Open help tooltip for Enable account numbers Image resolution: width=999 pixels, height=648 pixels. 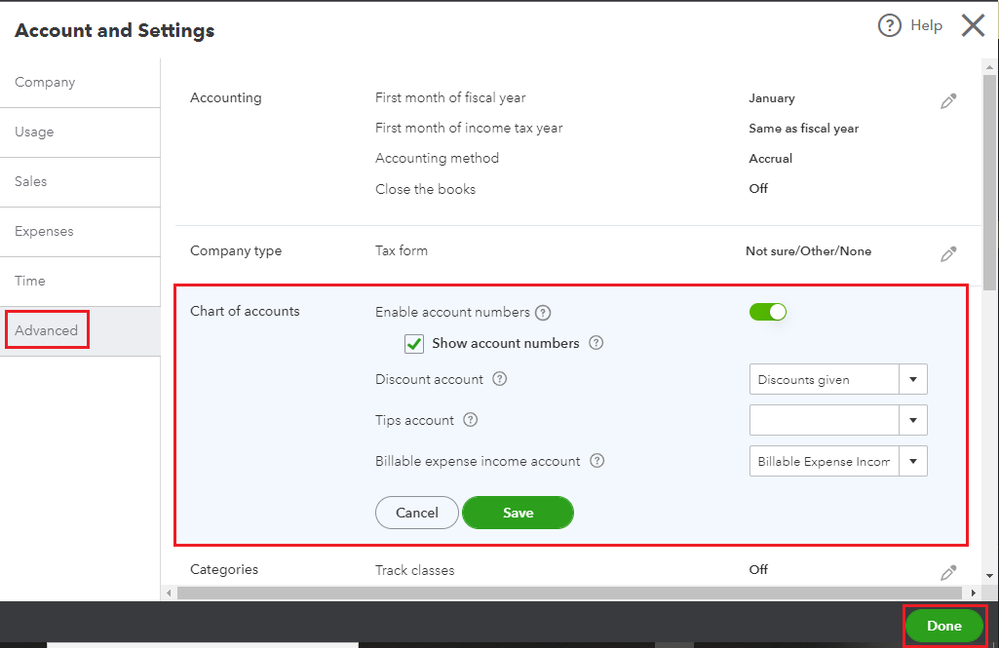543,313
